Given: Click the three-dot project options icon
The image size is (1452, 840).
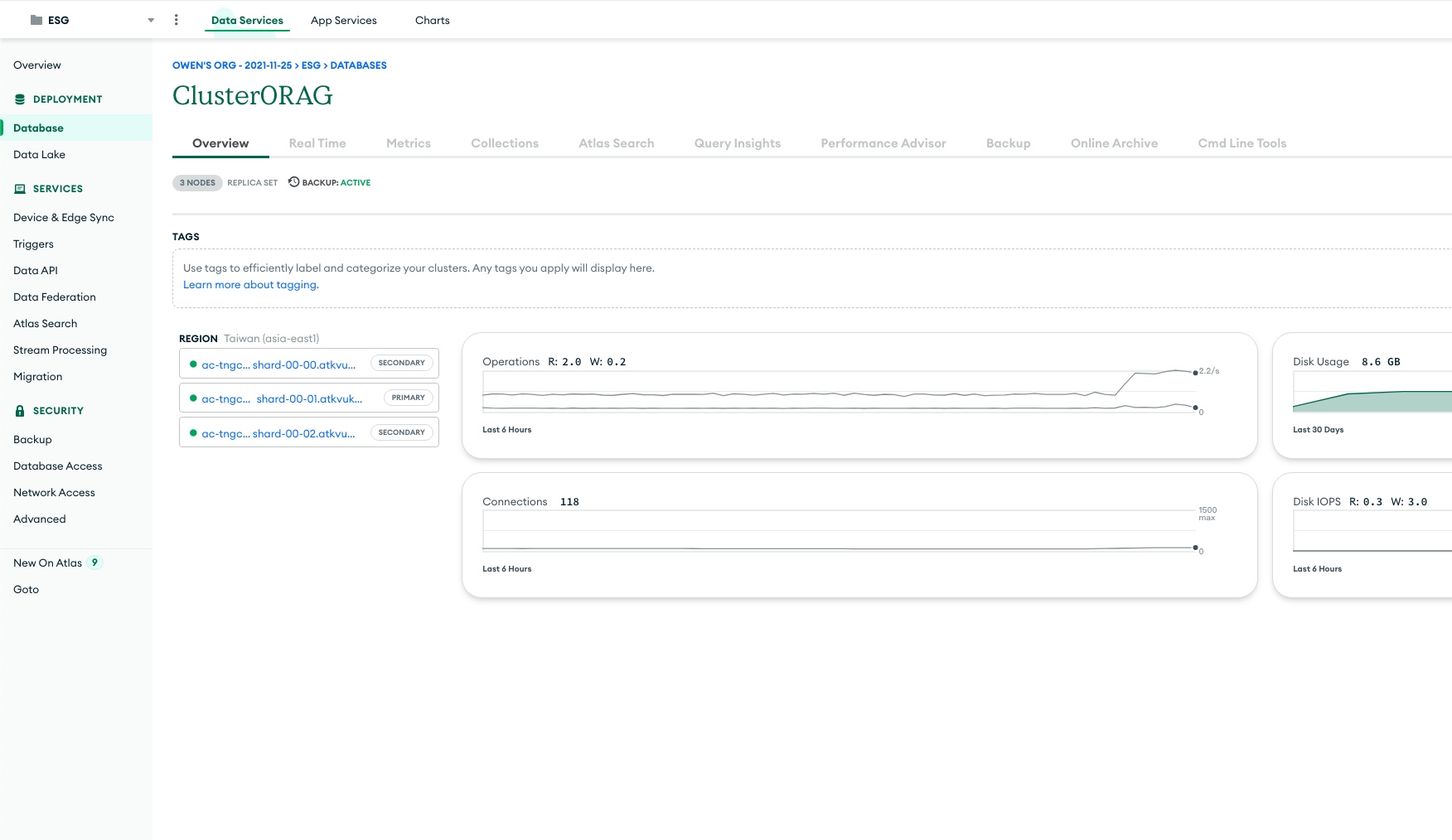Looking at the screenshot, I should [x=176, y=20].
